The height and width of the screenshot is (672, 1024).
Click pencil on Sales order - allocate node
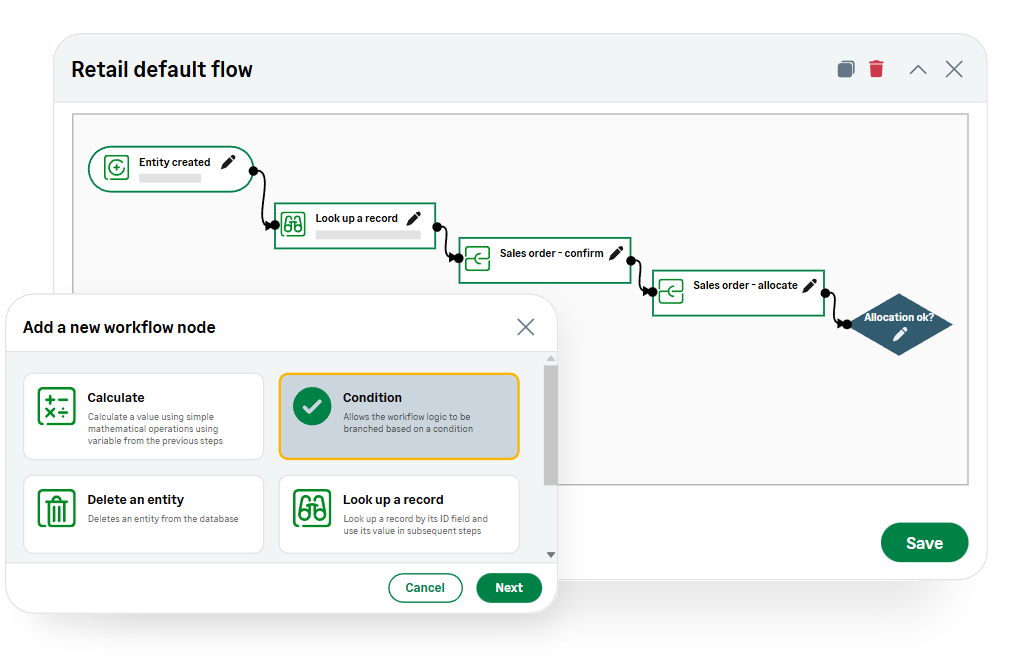(810, 285)
